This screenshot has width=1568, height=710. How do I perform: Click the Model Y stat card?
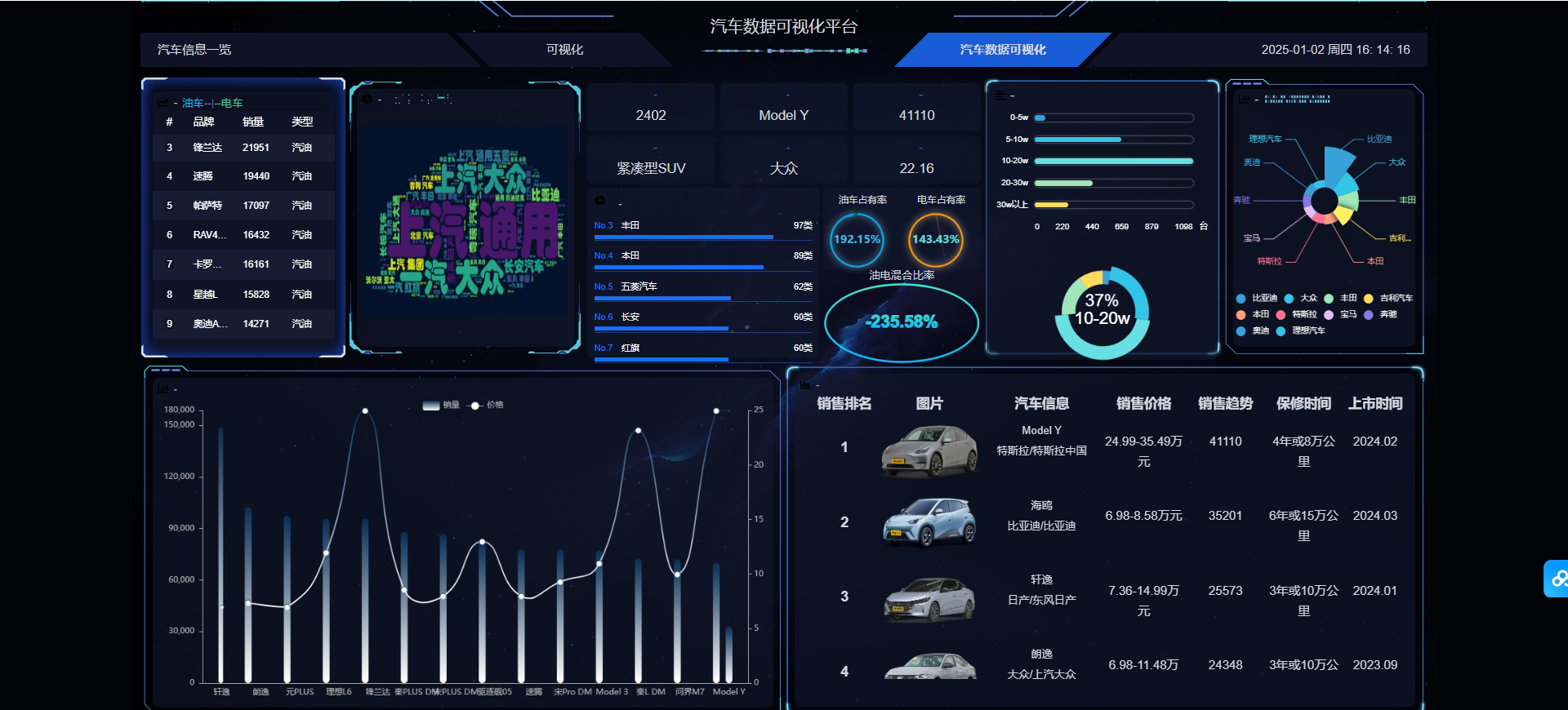click(x=784, y=108)
